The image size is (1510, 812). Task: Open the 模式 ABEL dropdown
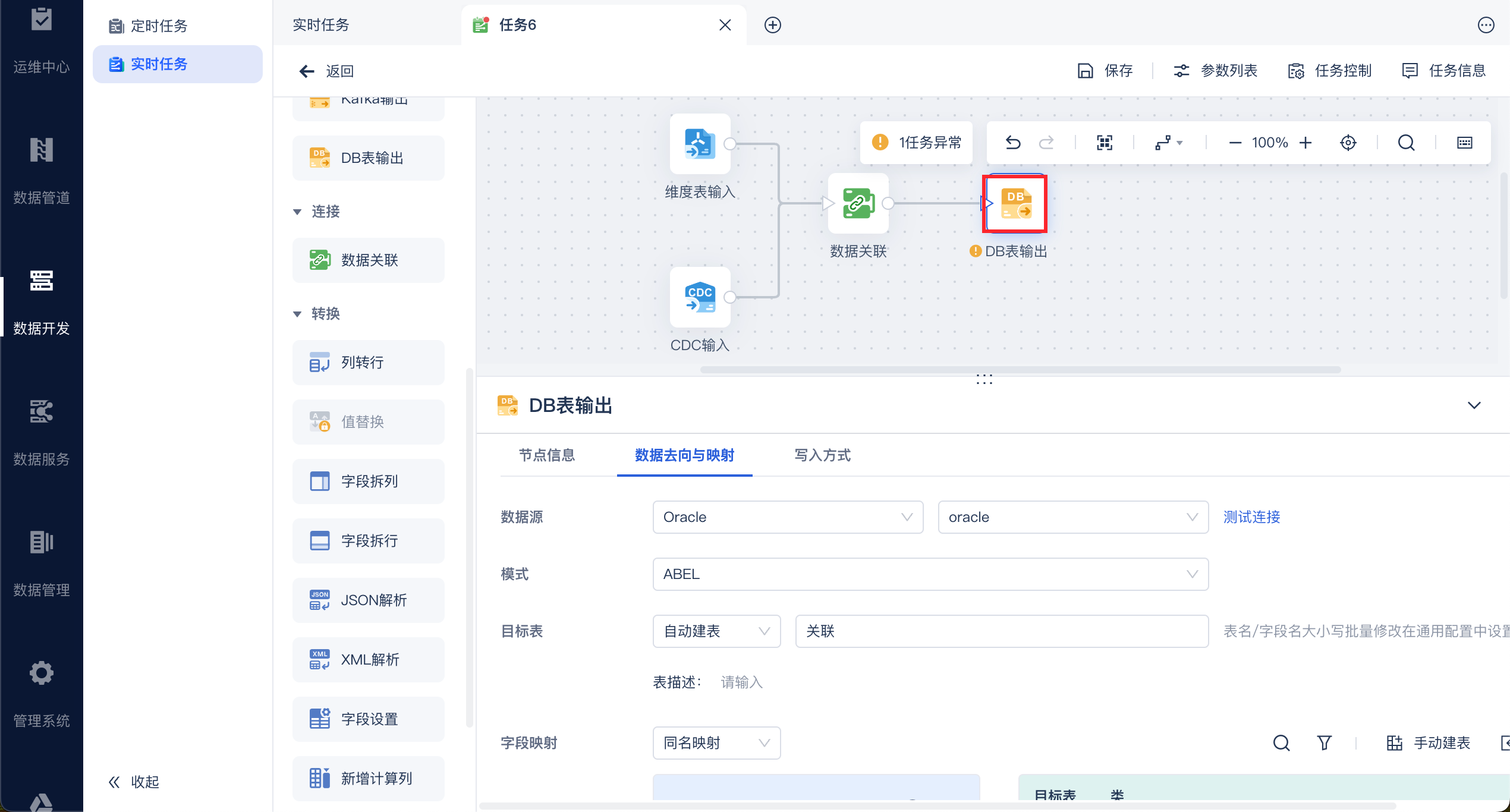point(930,574)
